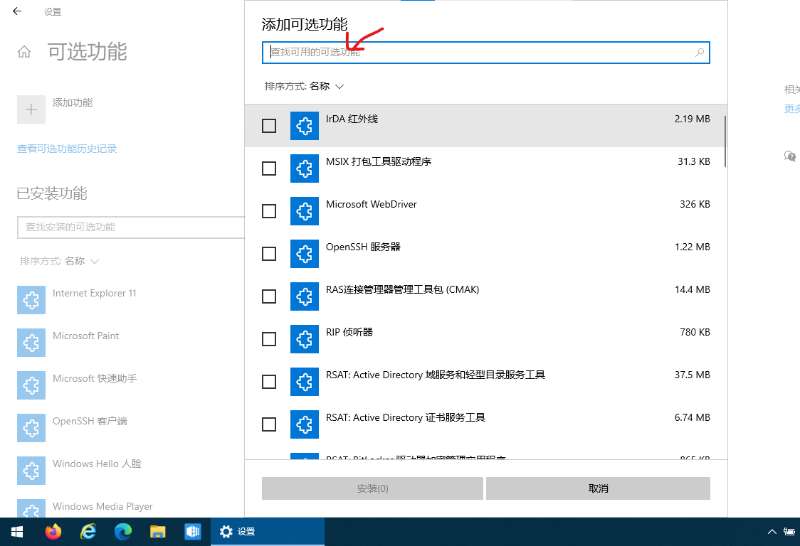Open File Explorer from the taskbar

click(158, 532)
